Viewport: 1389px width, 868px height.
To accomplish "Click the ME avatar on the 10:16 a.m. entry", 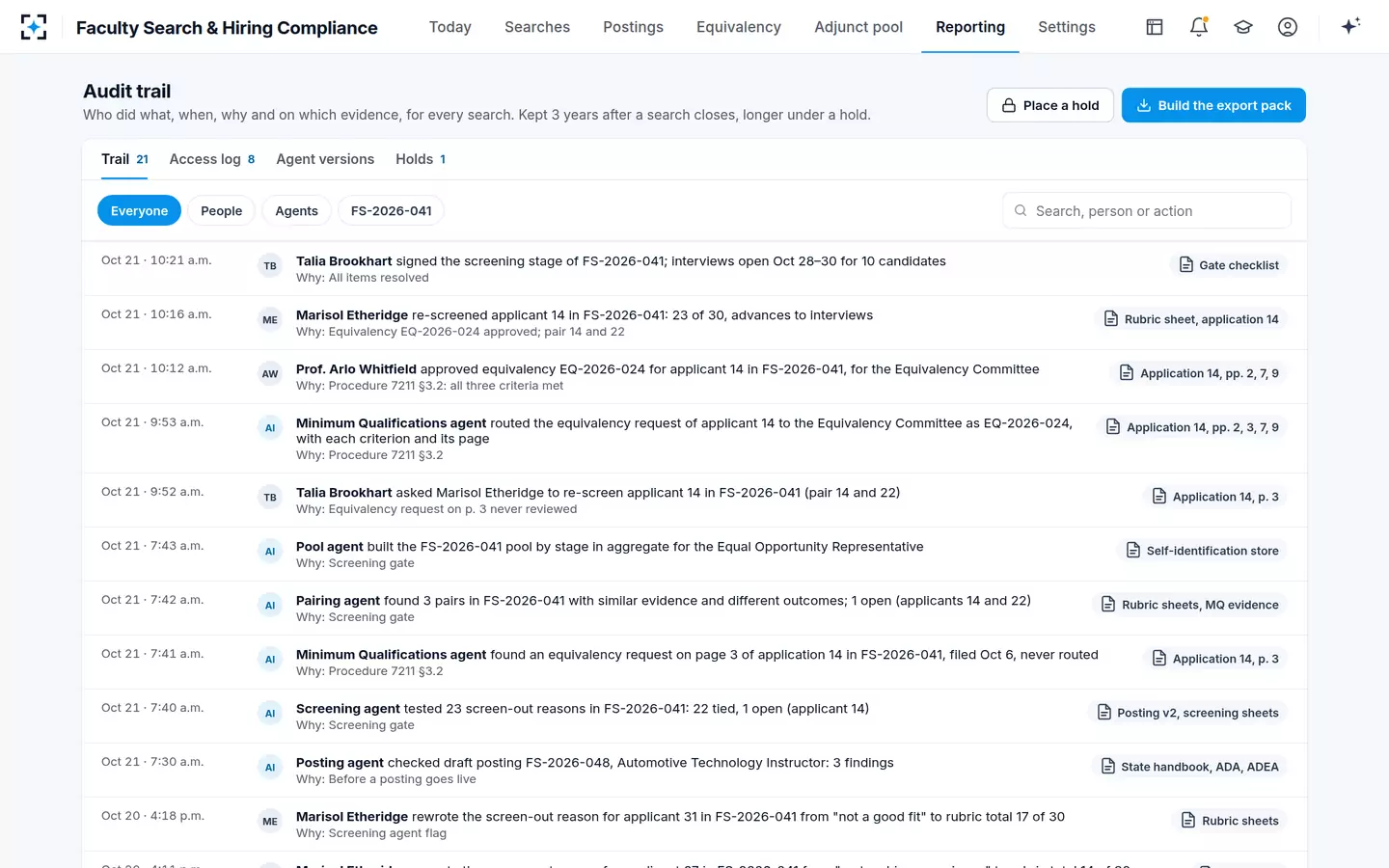I will [x=270, y=320].
